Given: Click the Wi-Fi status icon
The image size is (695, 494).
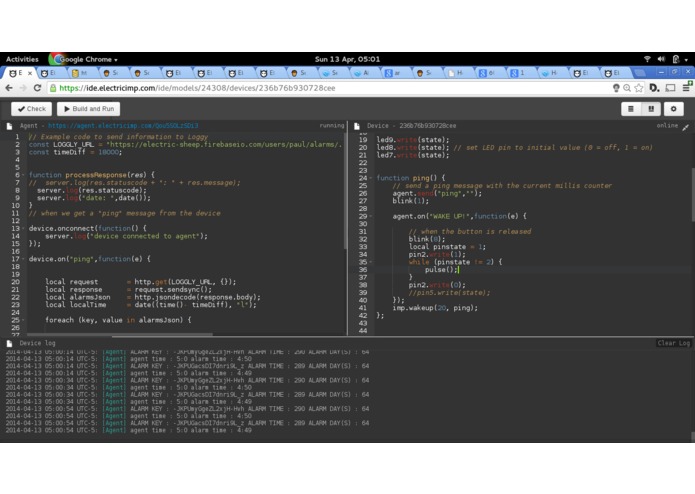Looking at the screenshot, I should 647,59.
